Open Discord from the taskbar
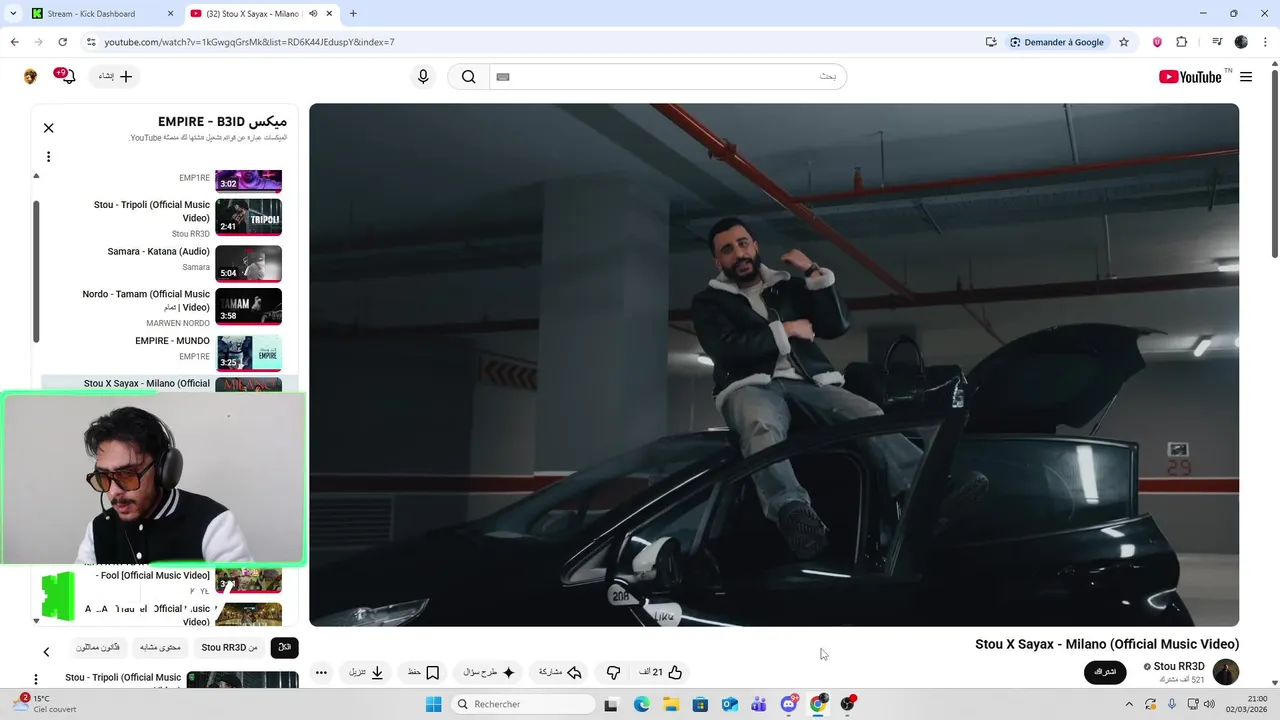 pos(789,705)
